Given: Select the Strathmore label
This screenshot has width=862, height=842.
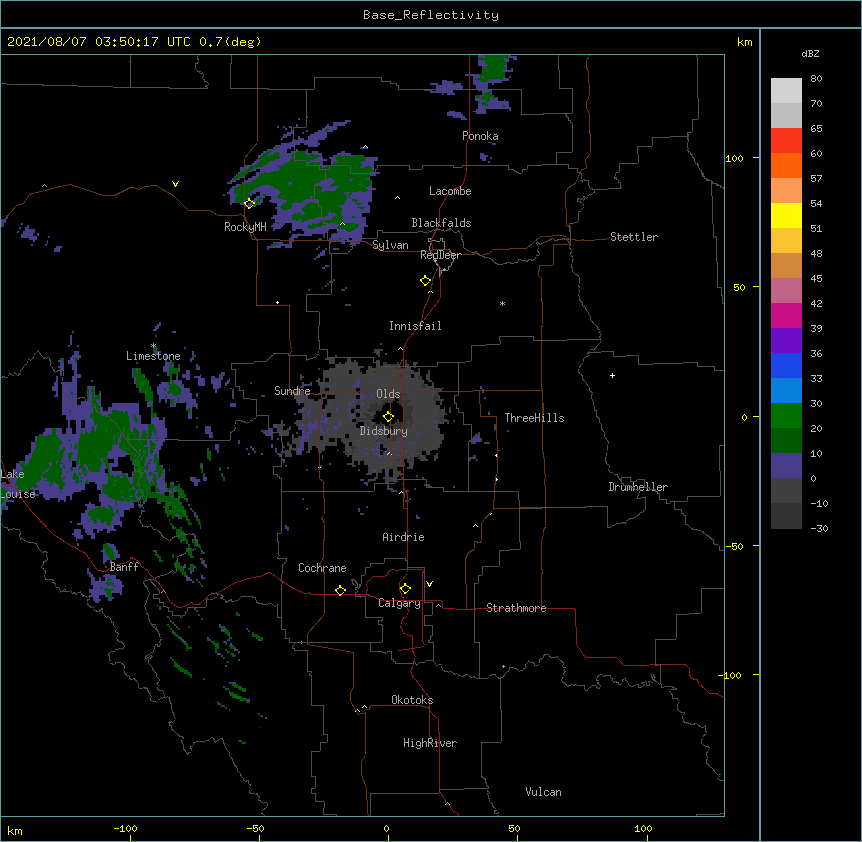Looking at the screenshot, I should click(516, 608).
